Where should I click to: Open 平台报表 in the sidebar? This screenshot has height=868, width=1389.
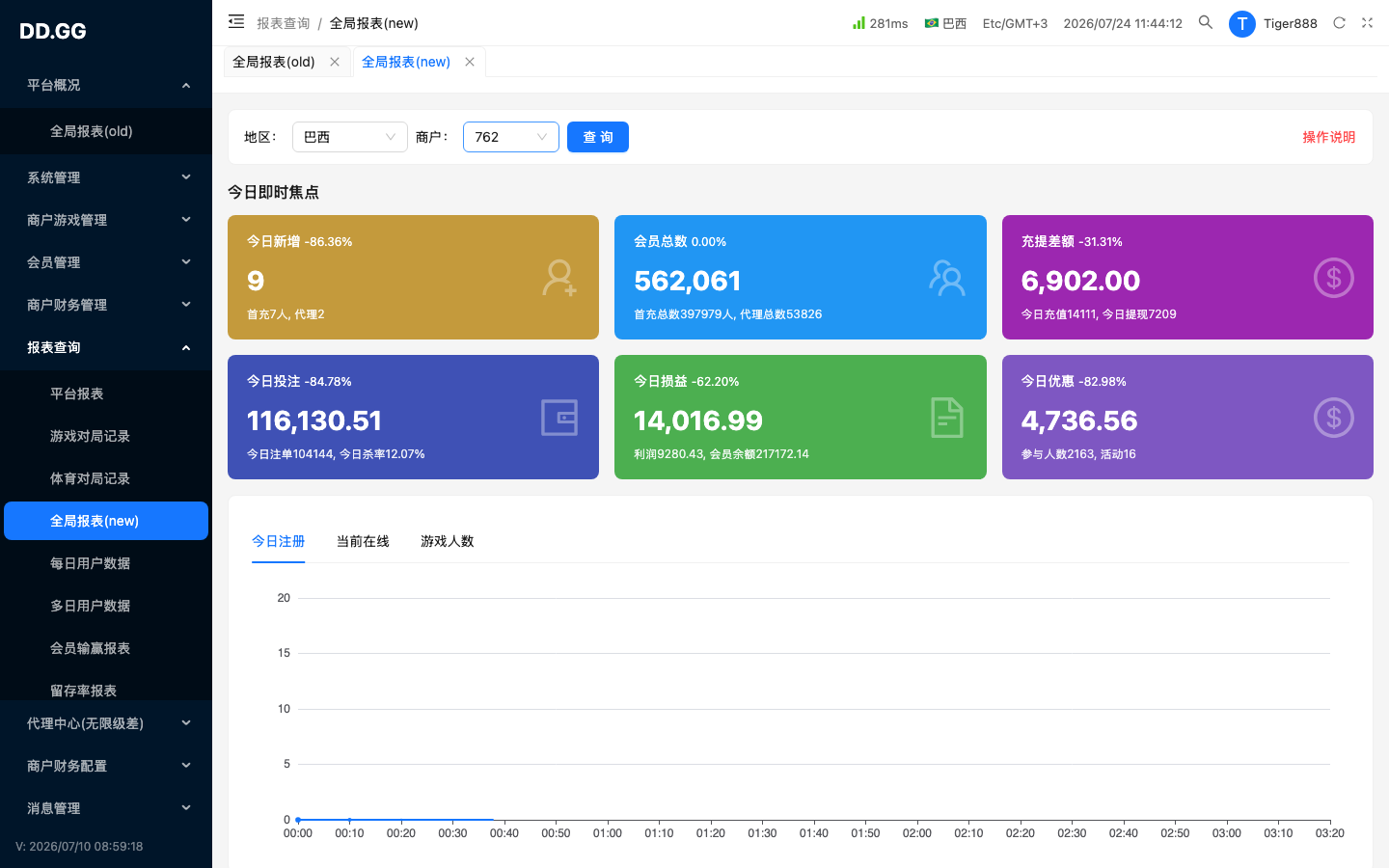coord(106,393)
